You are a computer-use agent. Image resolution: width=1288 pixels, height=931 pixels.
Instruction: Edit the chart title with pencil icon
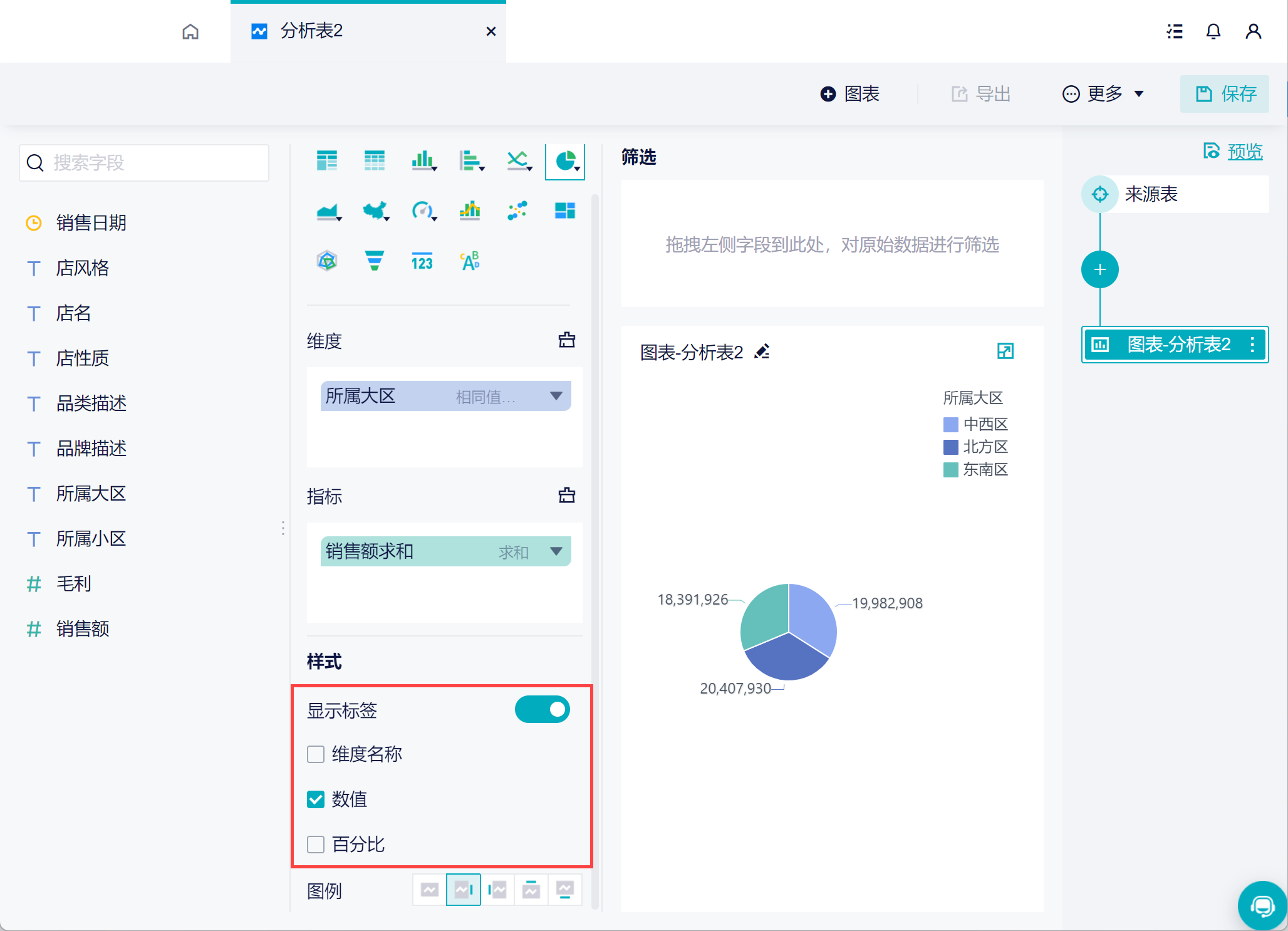pyautogui.click(x=762, y=351)
